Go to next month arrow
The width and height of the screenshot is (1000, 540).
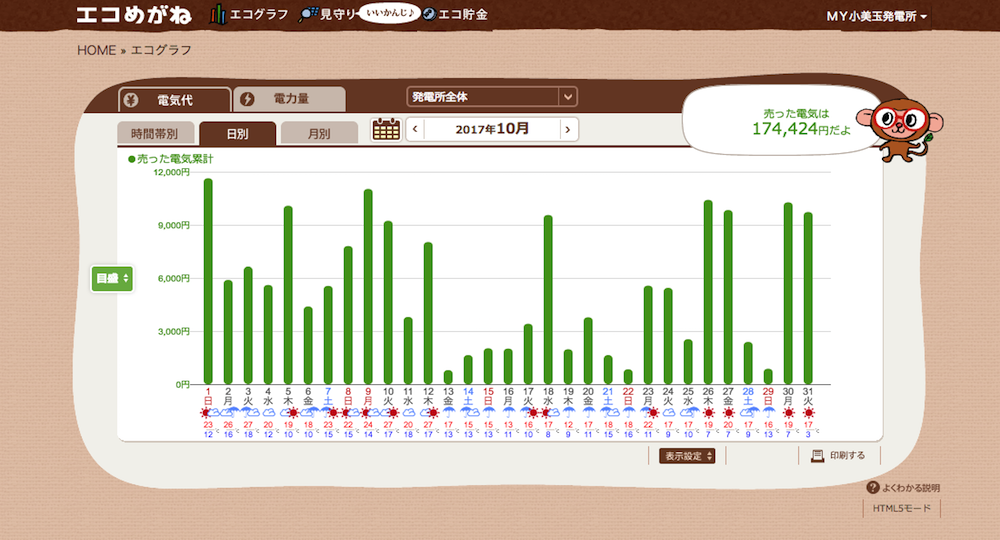[567, 130]
